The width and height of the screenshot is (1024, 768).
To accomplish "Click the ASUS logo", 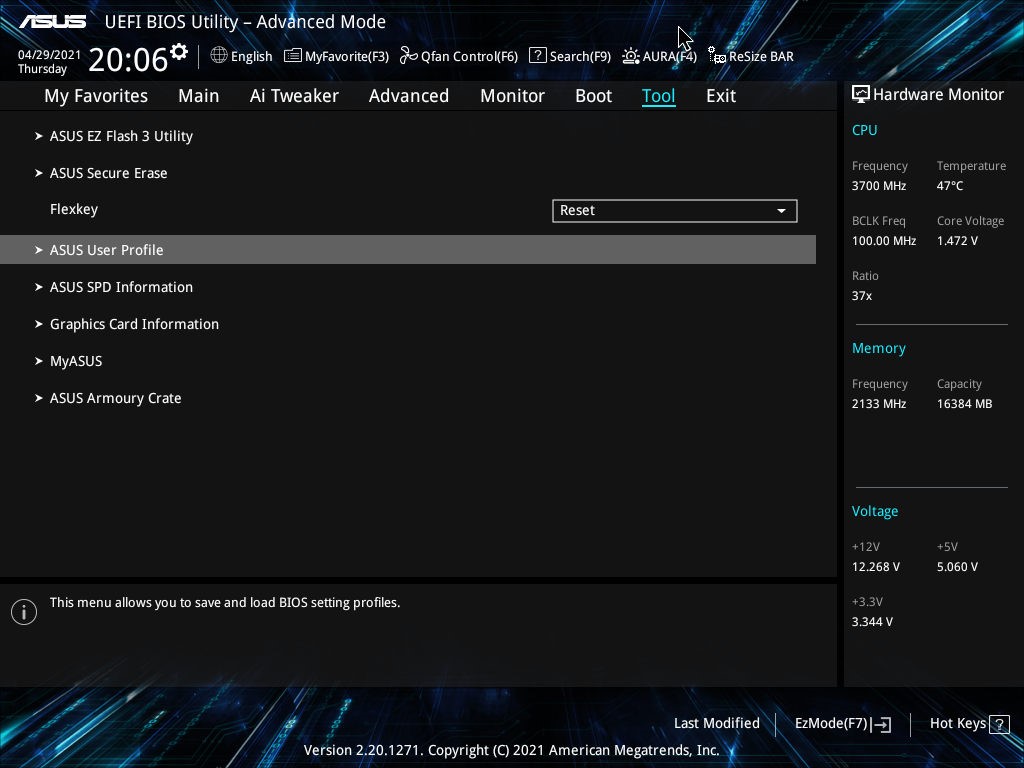I will tap(53, 22).
